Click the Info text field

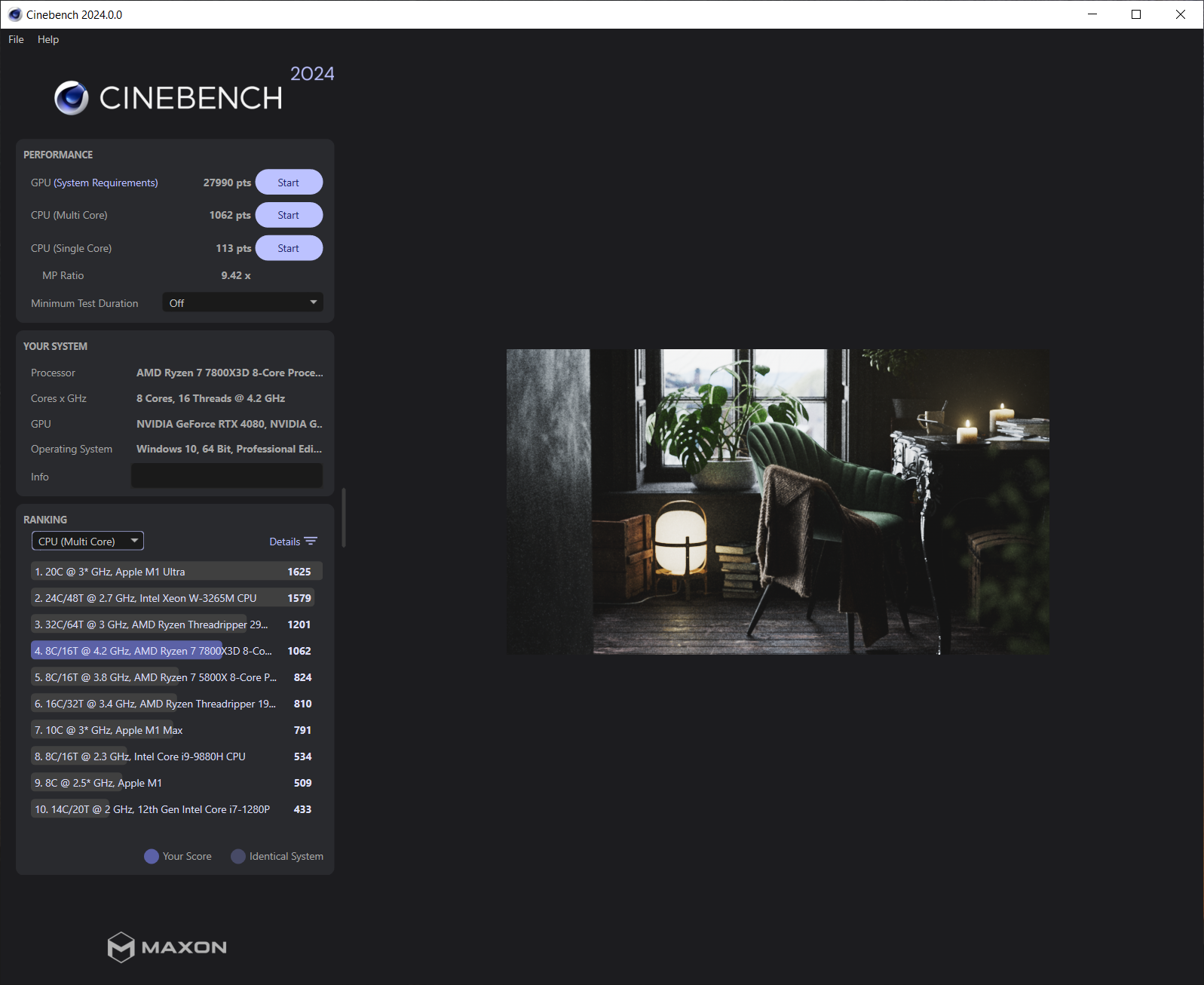click(x=227, y=476)
